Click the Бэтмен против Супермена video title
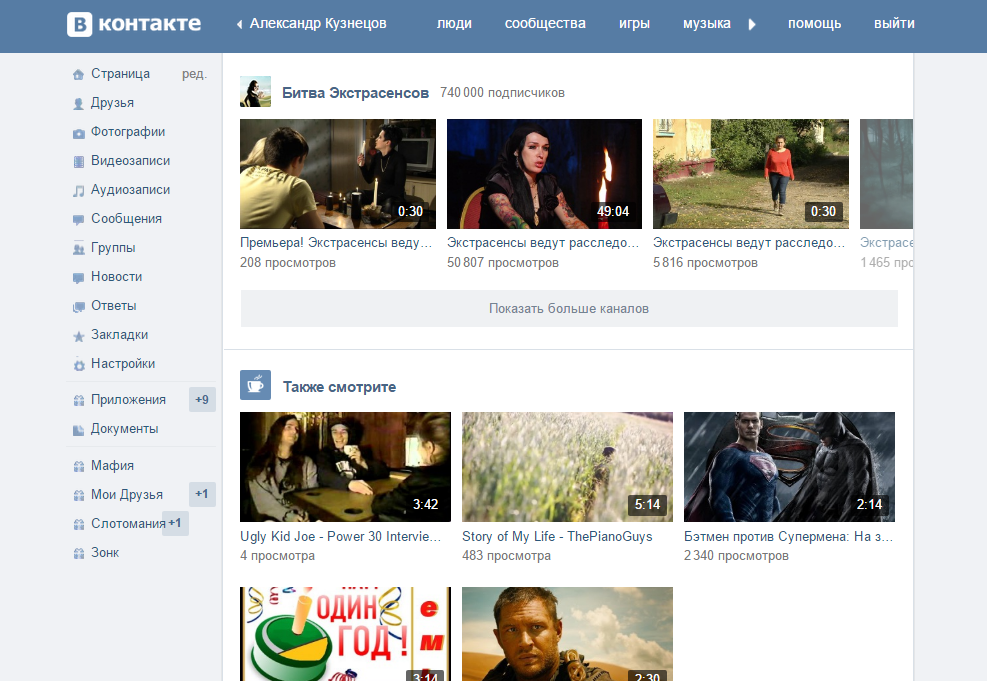 pyautogui.click(x=789, y=536)
